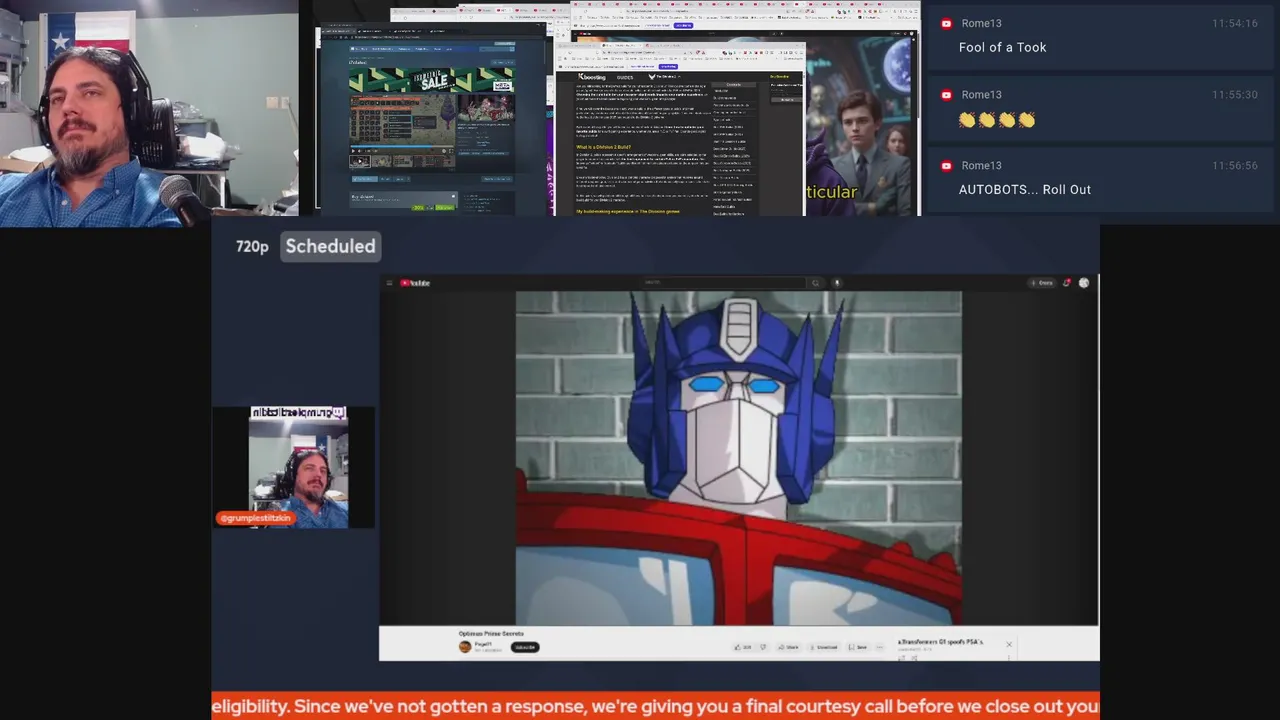Click YouTube icon beside Rome13 at 11:54:16

point(946,23)
